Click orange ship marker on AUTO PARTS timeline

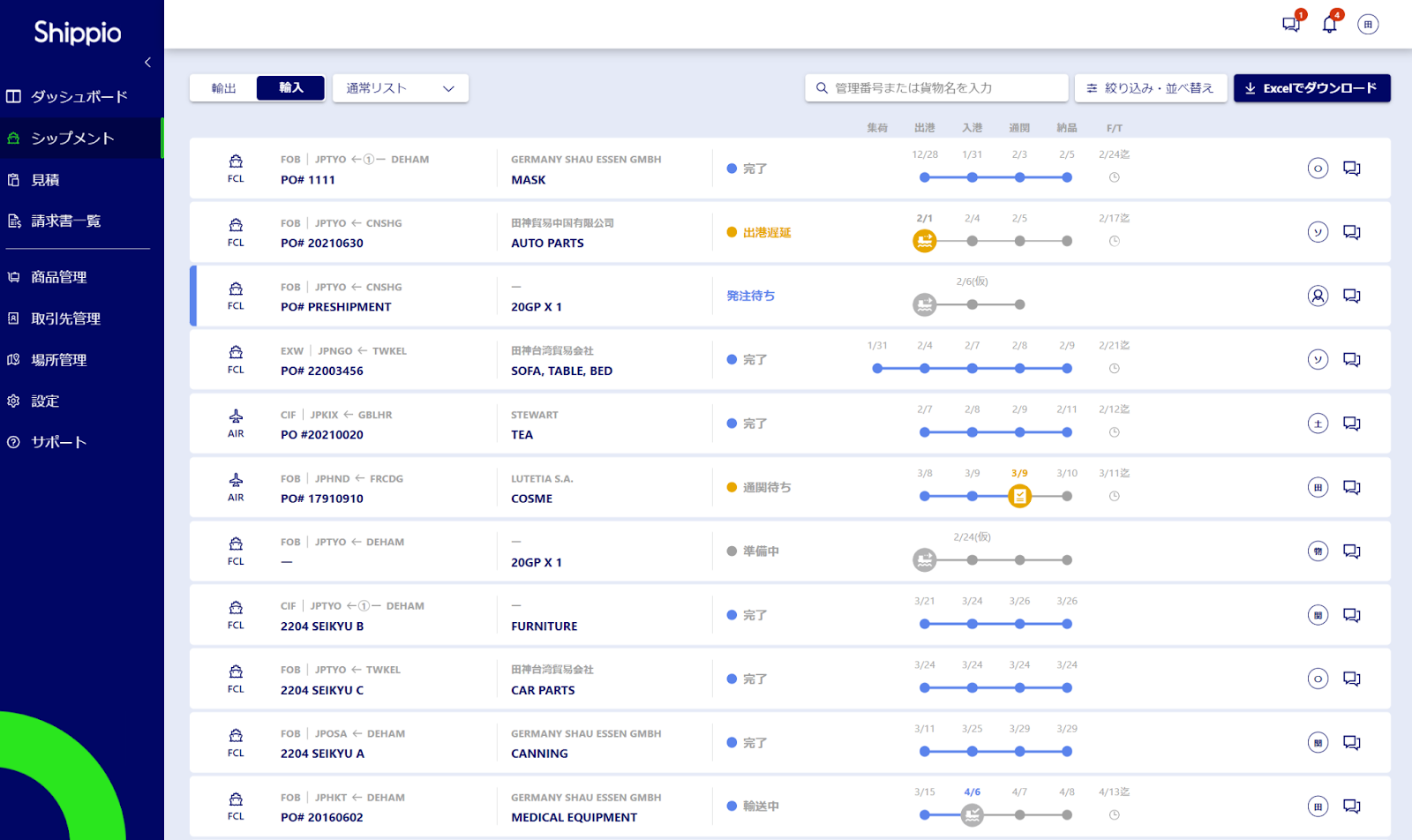[x=924, y=241]
